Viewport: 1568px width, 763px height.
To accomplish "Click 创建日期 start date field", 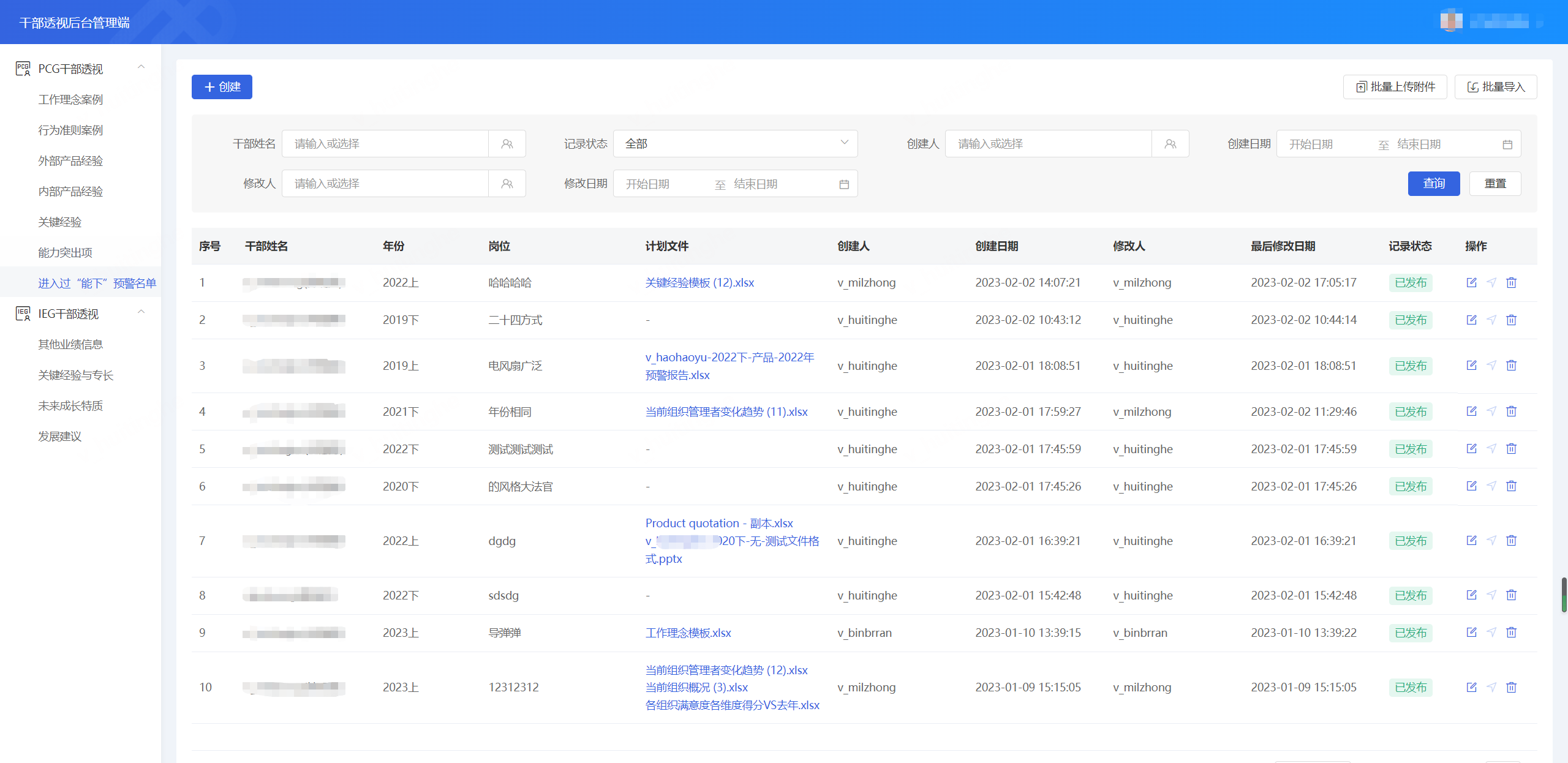I will click(x=1327, y=145).
